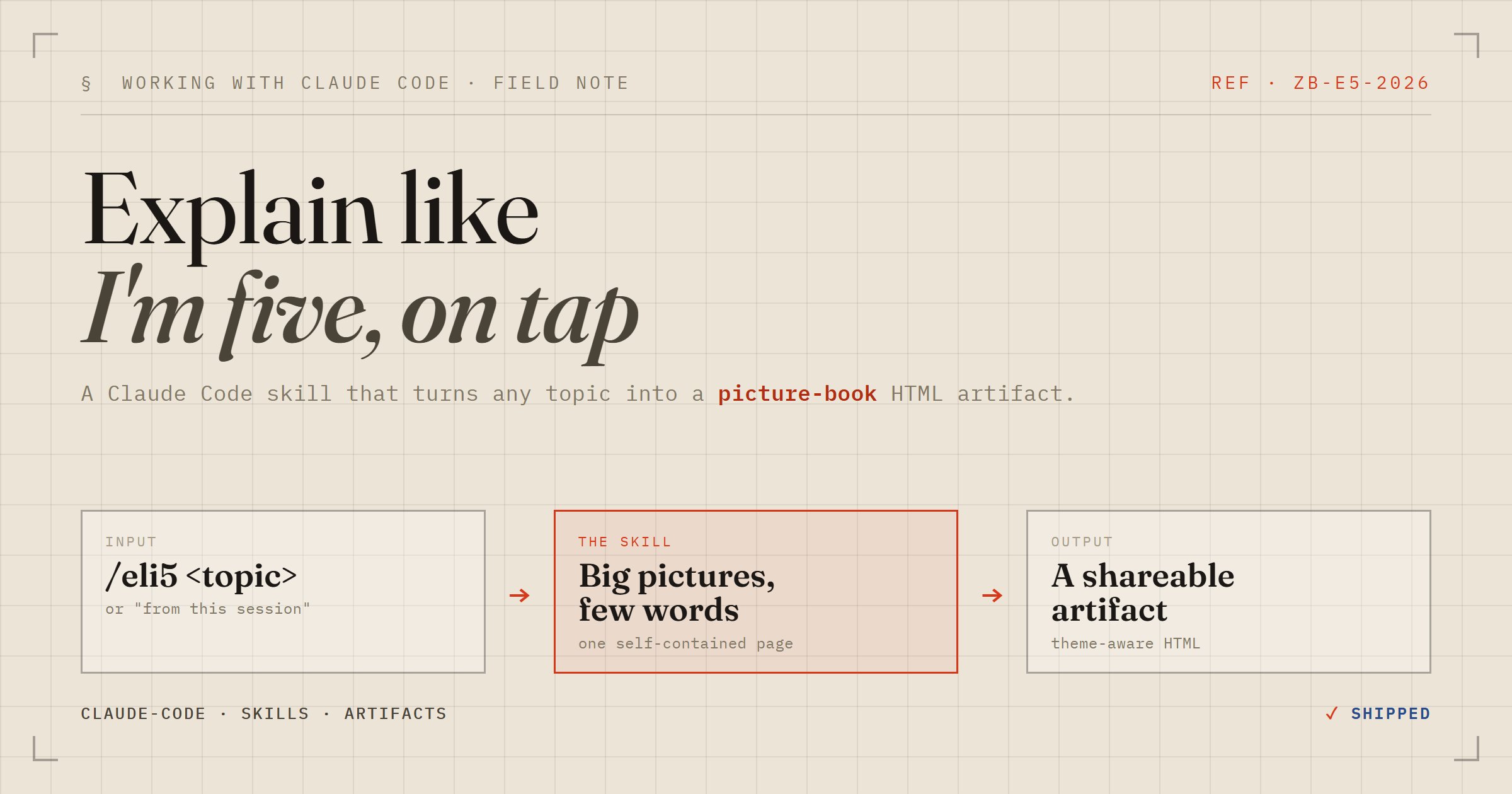Click the words "HTML artifact." in the subtitle

point(983,394)
